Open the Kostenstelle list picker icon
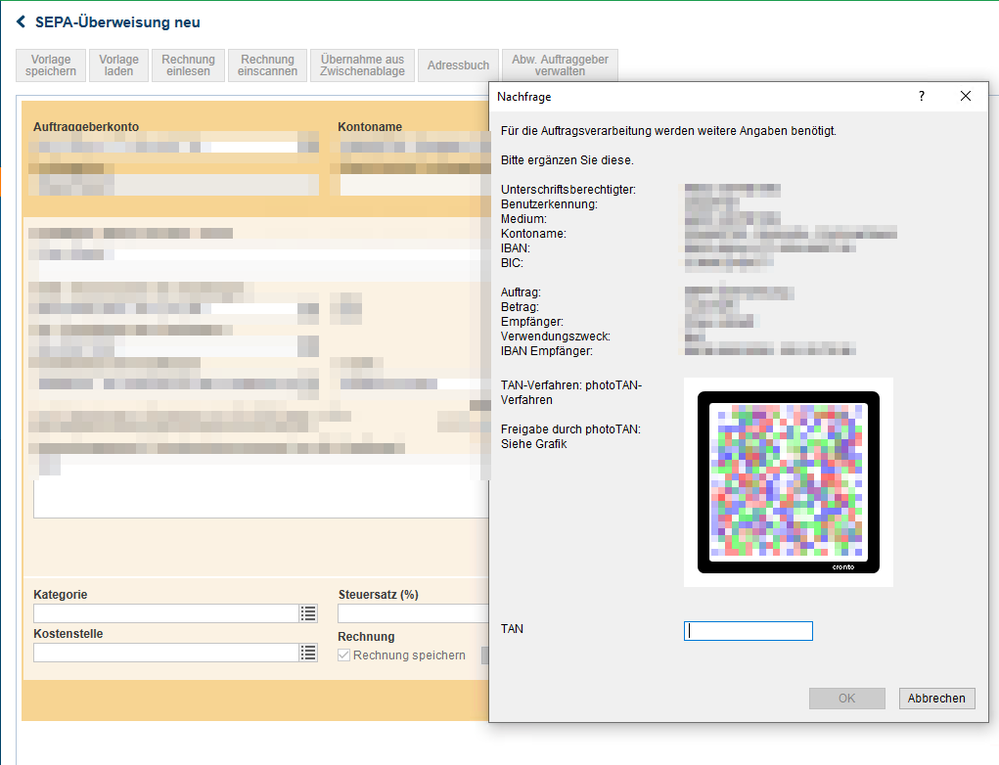999x765 pixels. click(x=308, y=653)
